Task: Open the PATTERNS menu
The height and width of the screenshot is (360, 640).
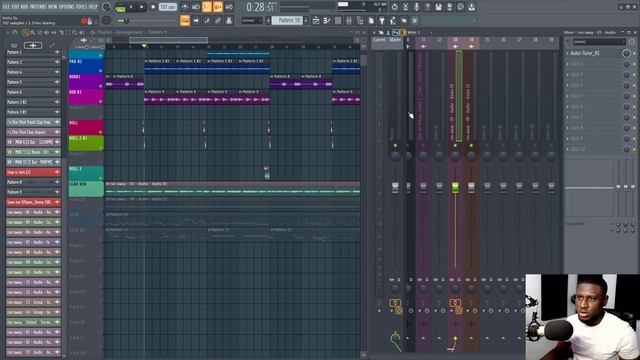Action: (38, 7)
